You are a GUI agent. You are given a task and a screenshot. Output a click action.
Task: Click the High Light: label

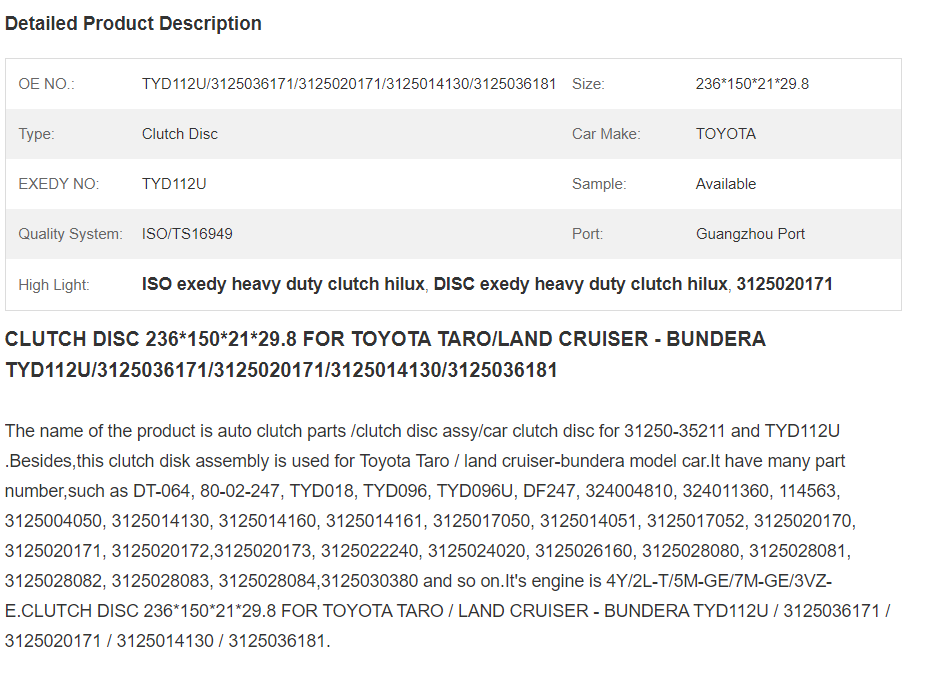(x=54, y=285)
